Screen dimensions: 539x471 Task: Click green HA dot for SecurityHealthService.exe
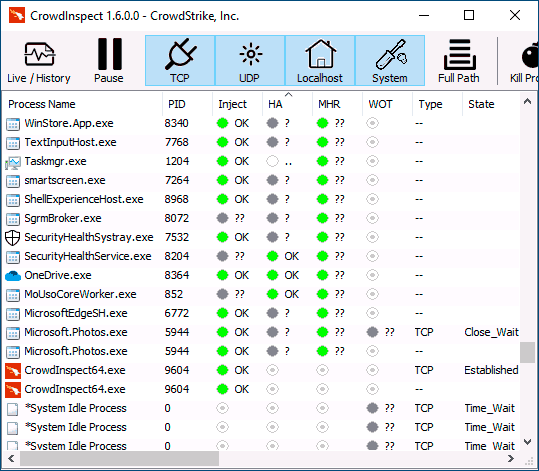tap(273, 256)
